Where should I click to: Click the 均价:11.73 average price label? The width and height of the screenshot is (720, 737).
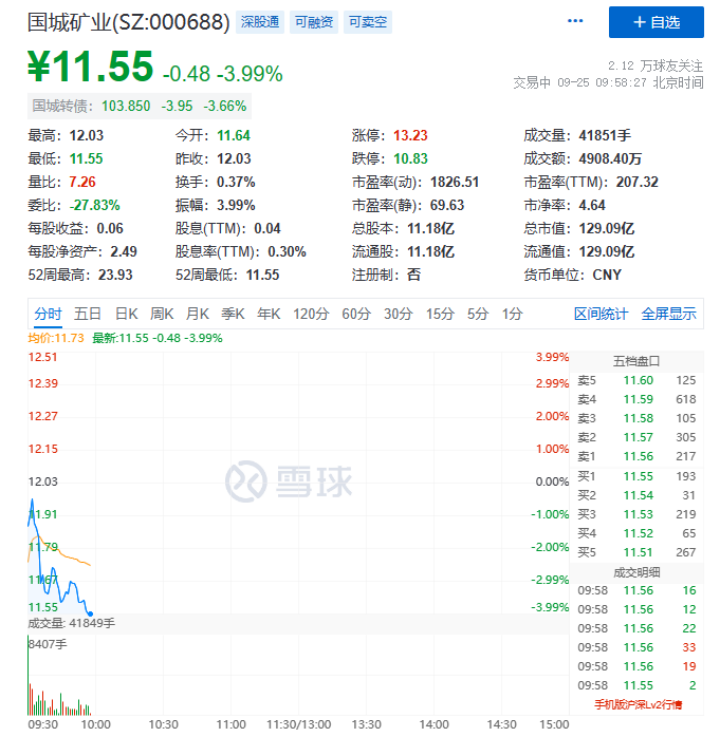click(x=55, y=338)
